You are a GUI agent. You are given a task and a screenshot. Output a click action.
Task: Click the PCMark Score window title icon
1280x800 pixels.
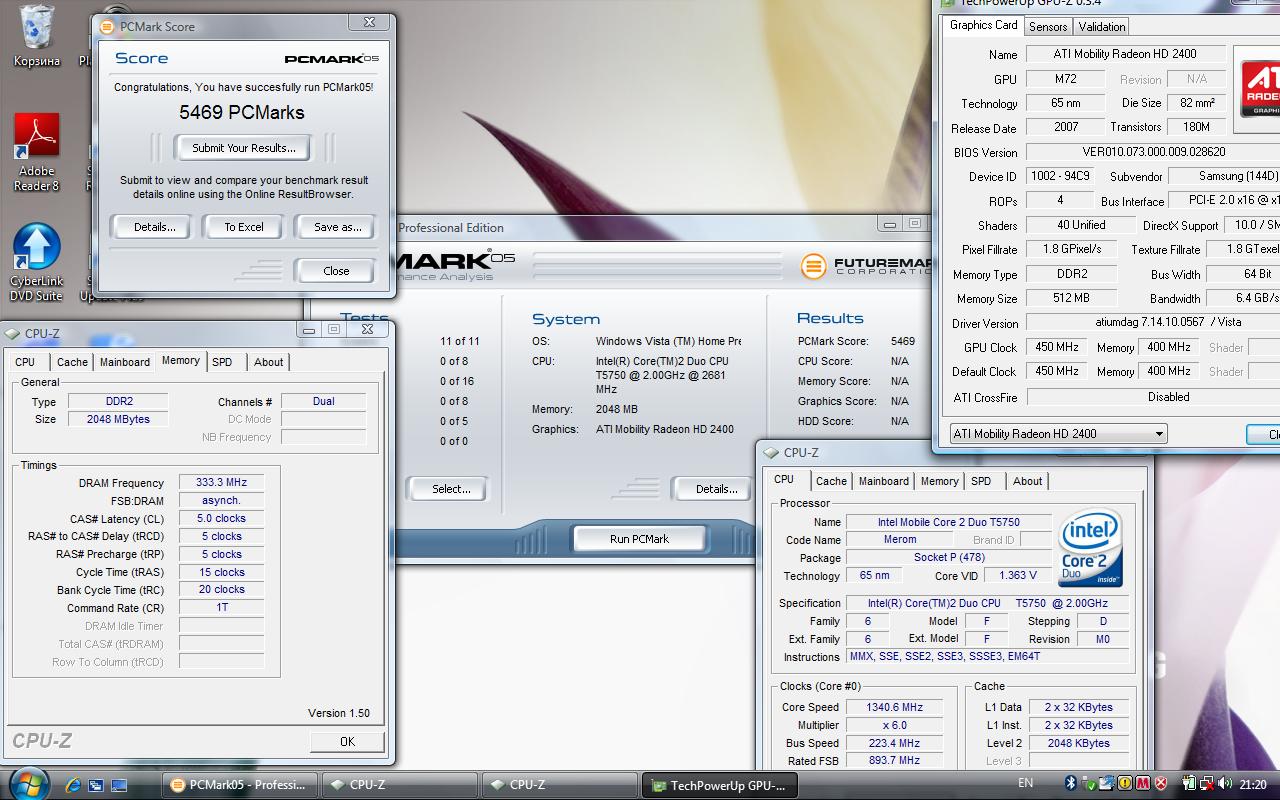[x=107, y=27]
